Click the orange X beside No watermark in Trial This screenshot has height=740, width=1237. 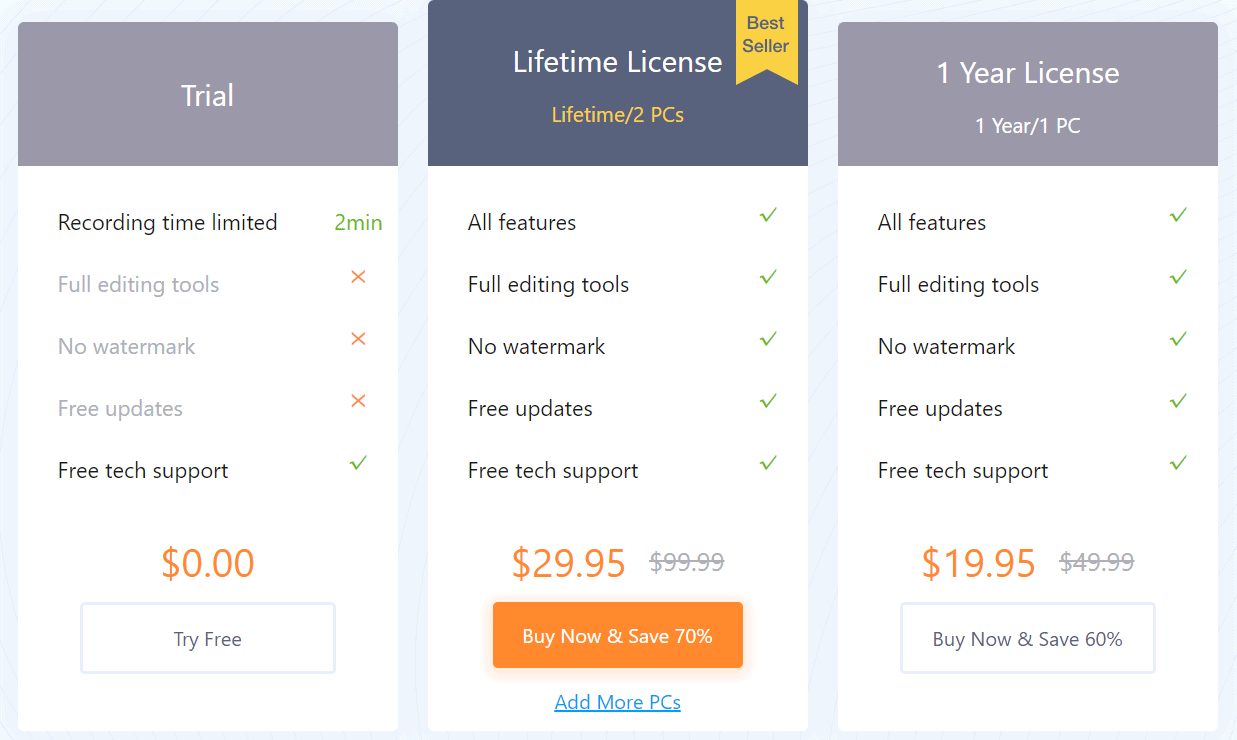coord(357,339)
